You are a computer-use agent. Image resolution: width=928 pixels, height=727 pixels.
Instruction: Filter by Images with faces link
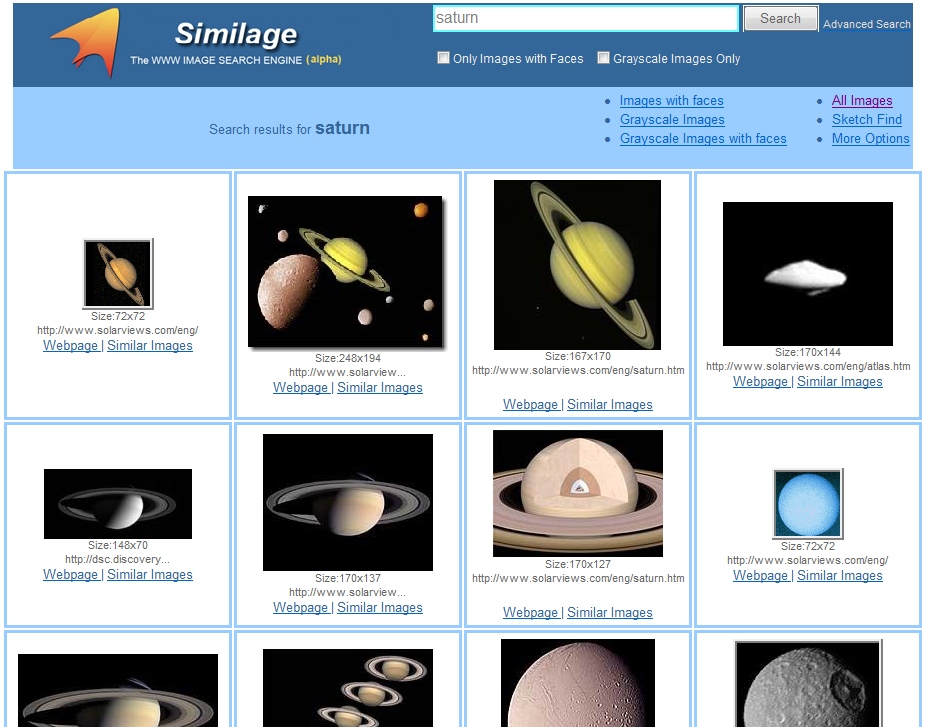coord(671,101)
